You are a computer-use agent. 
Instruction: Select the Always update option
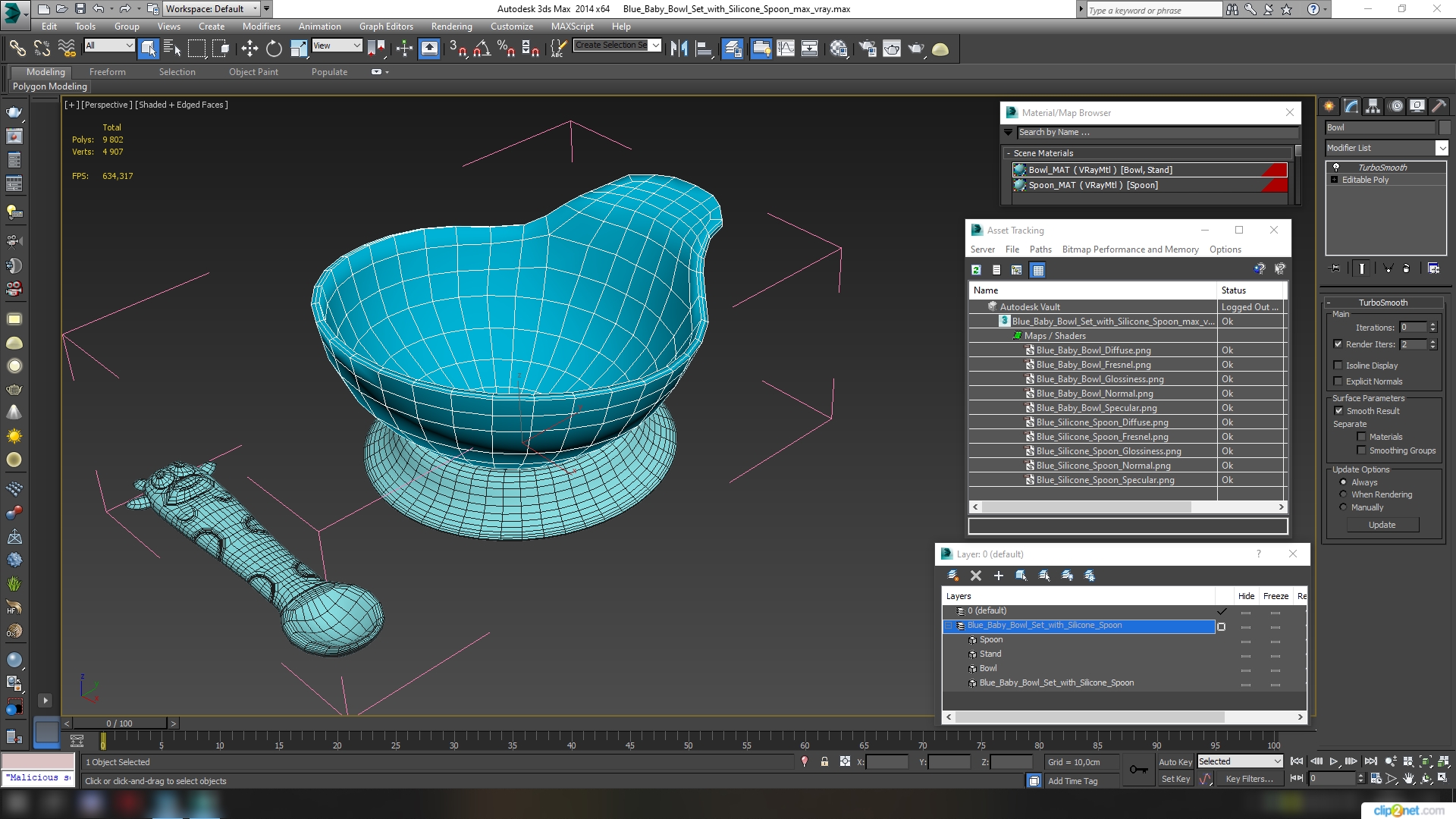1343,482
